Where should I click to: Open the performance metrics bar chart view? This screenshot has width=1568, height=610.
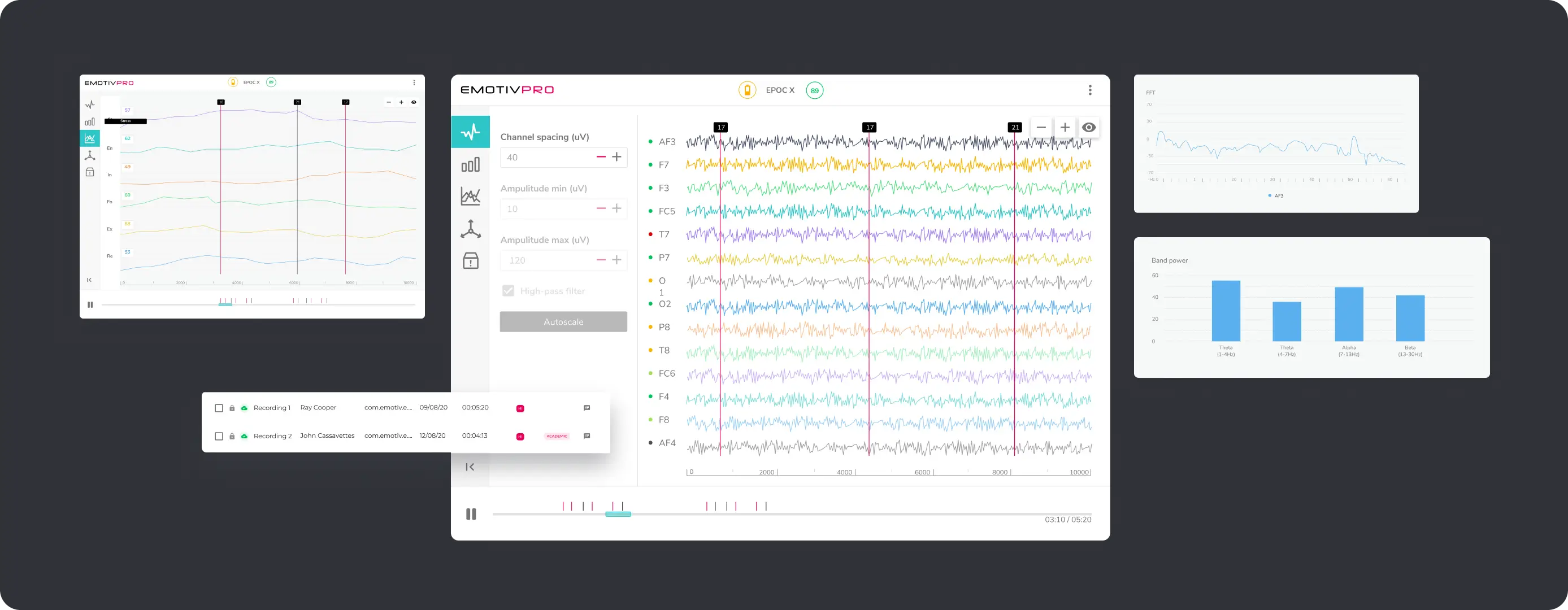(471, 164)
